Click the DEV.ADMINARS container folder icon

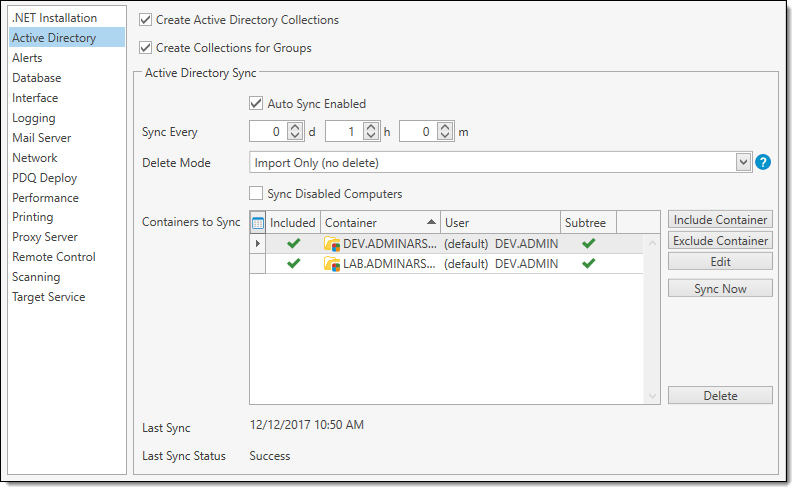point(332,244)
